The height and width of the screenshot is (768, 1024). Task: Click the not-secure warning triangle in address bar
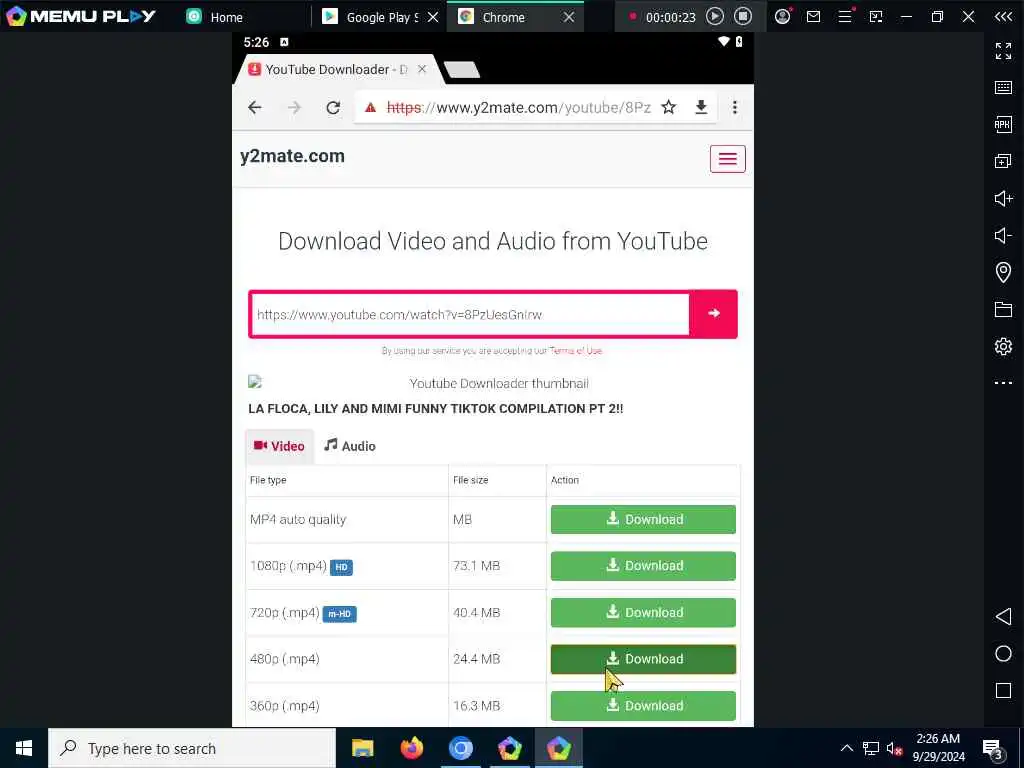[x=370, y=108]
